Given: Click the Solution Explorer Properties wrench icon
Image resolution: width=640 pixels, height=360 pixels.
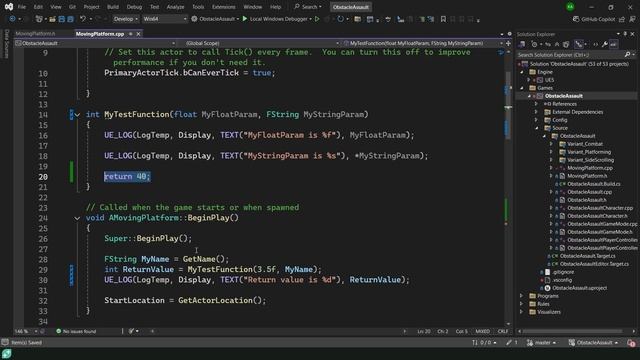Looking at the screenshot, I should 604,44.
